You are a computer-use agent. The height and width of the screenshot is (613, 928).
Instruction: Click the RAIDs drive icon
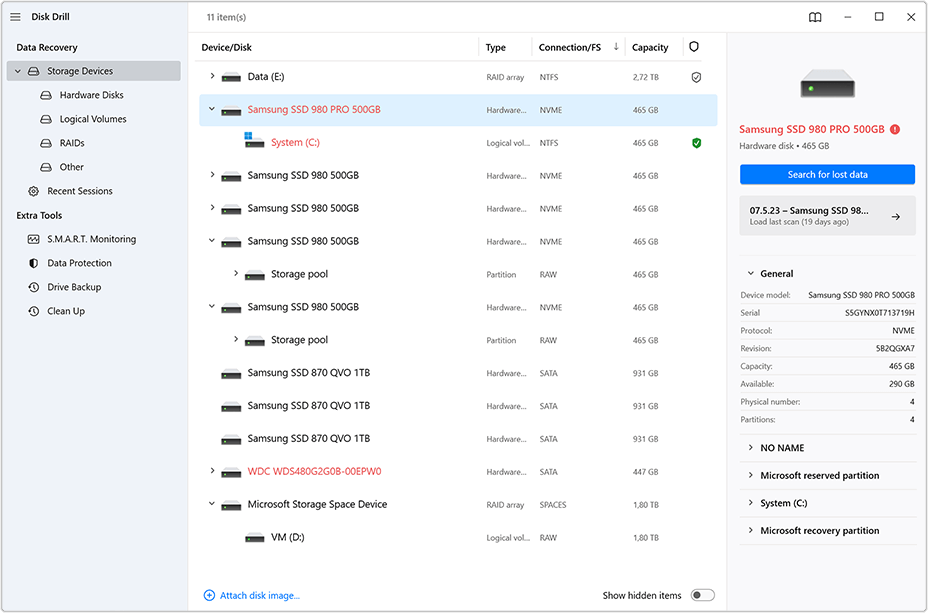46,143
